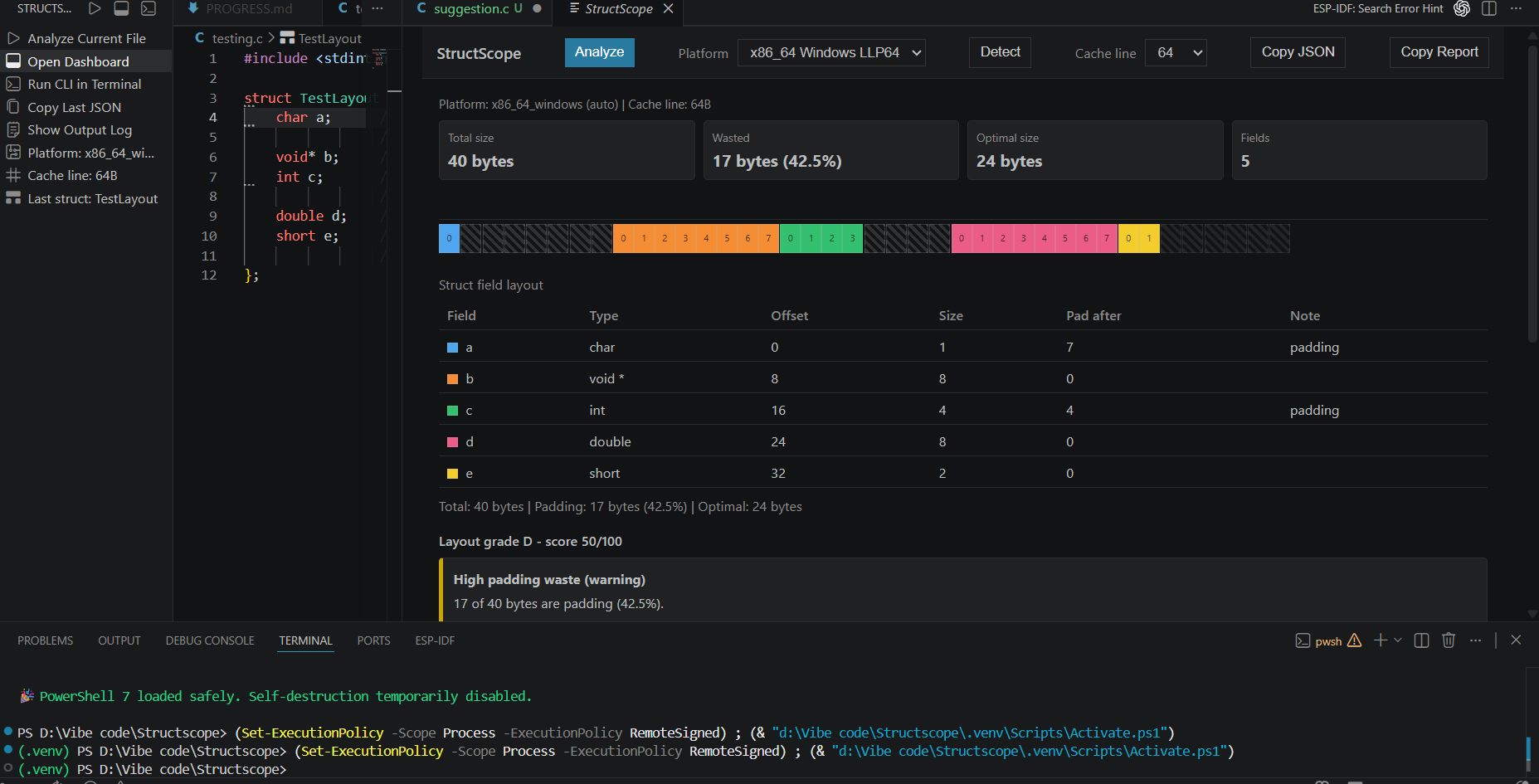Viewport: 1539px width, 784px height.
Task: Open the PORTS panel tab
Action: [373, 640]
